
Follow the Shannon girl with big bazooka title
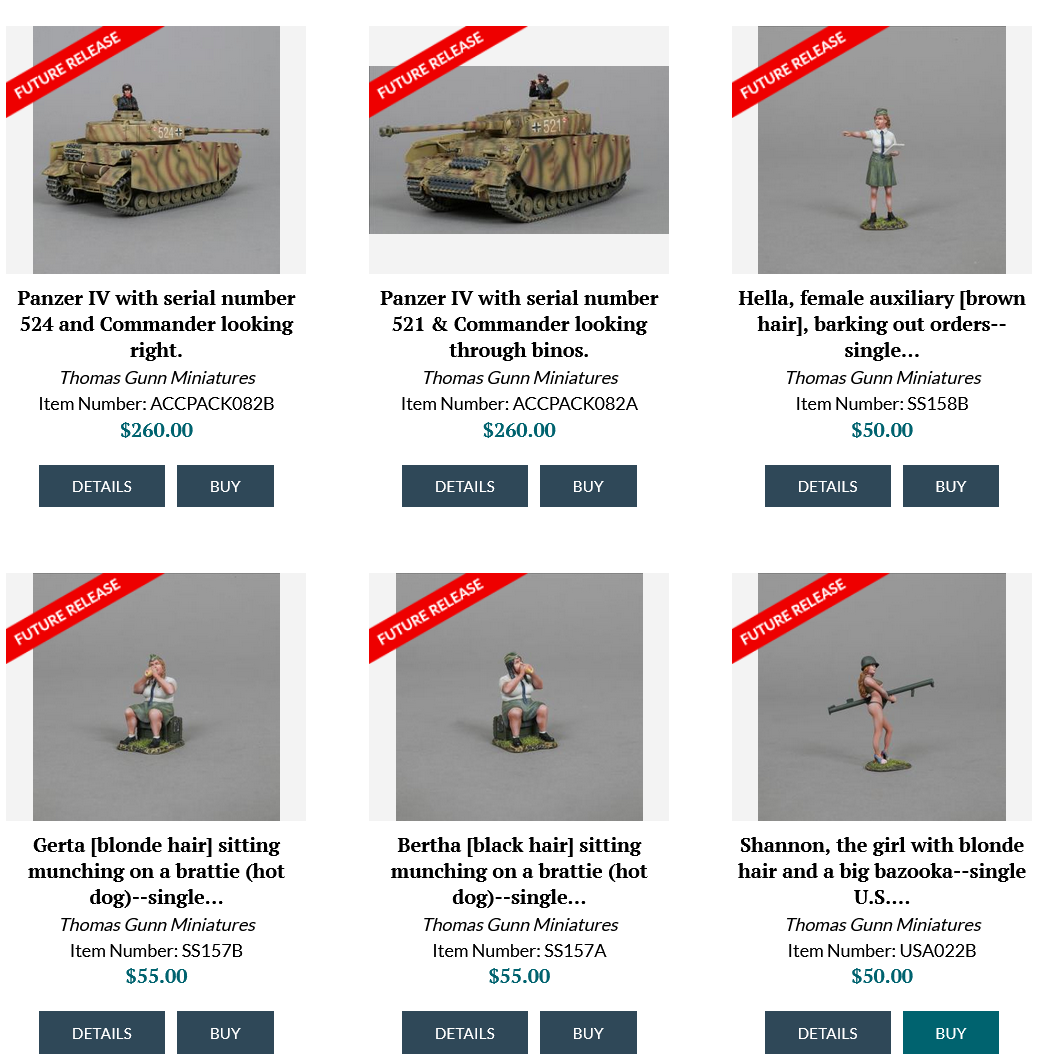point(882,871)
